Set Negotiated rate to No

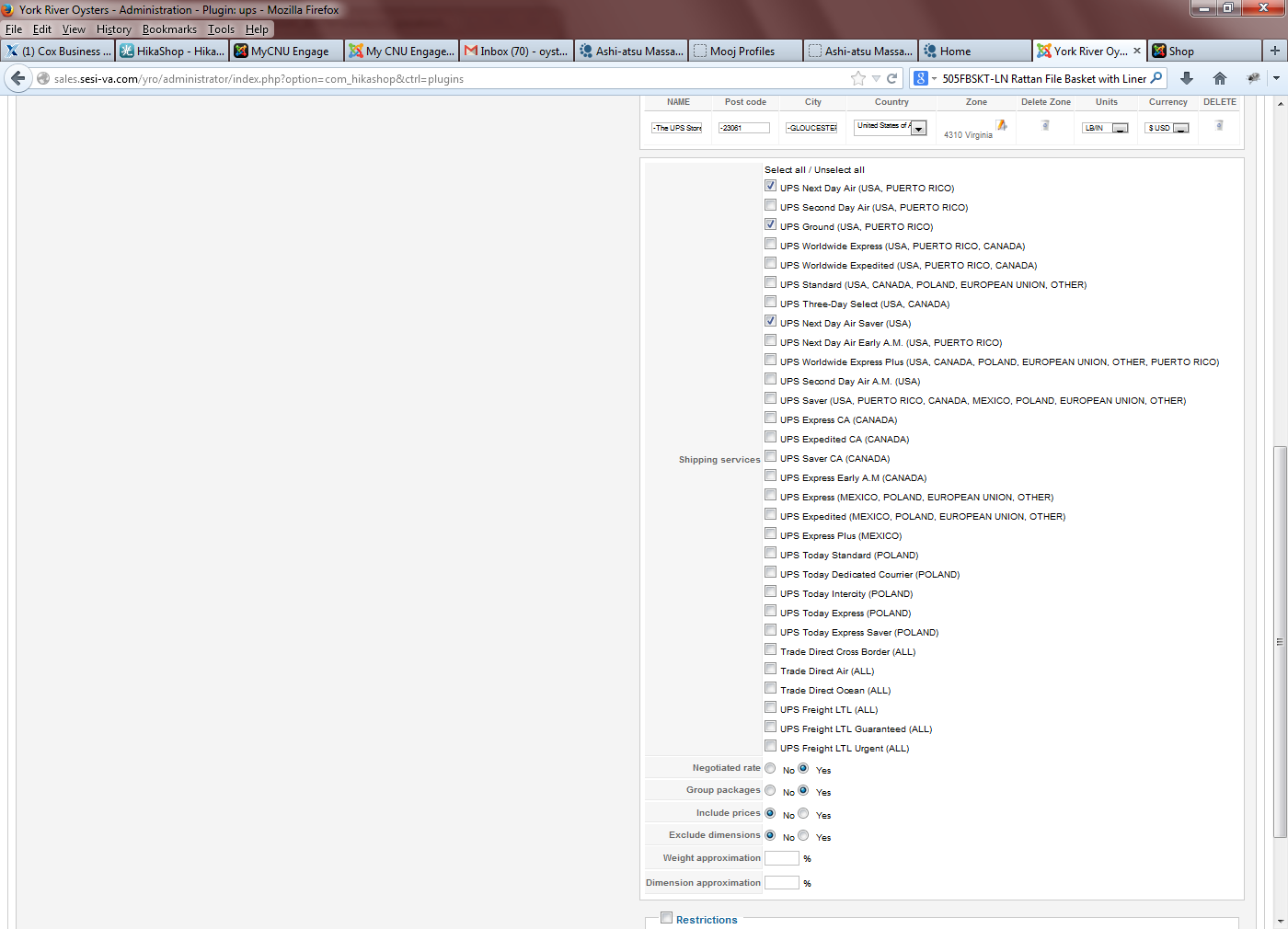(x=770, y=768)
